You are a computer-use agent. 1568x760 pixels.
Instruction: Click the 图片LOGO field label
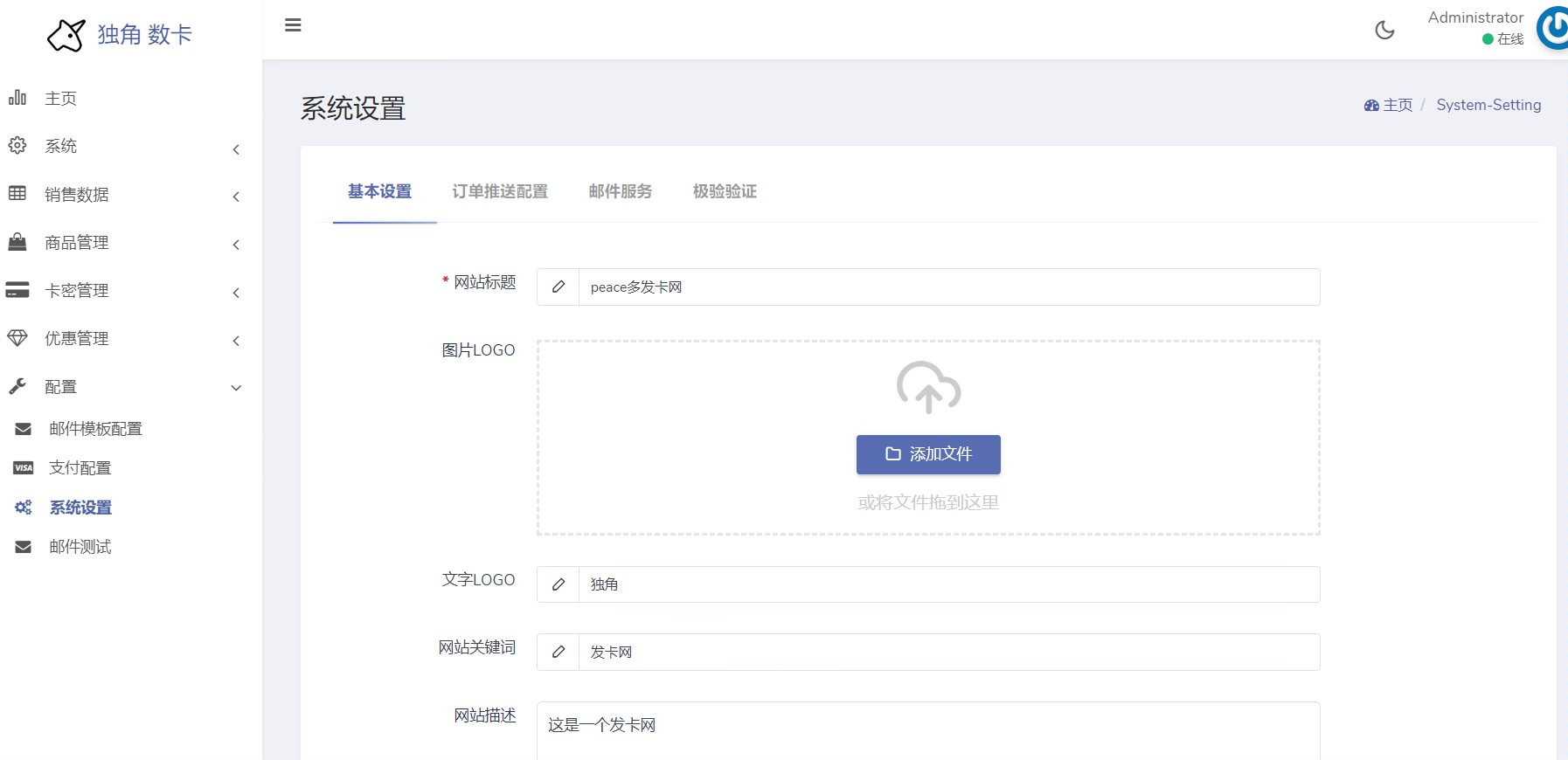pyautogui.click(x=478, y=350)
